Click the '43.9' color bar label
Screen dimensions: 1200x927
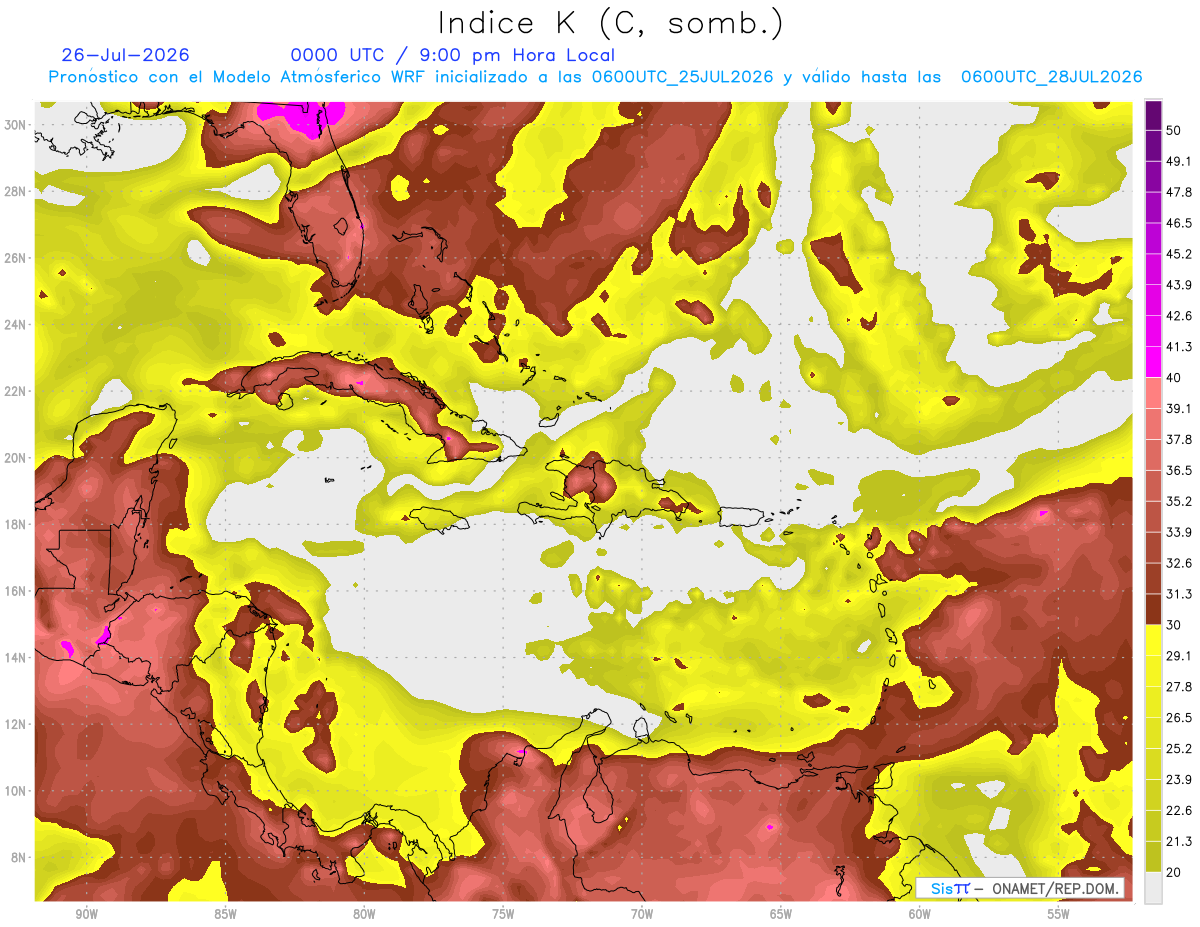point(1179,285)
